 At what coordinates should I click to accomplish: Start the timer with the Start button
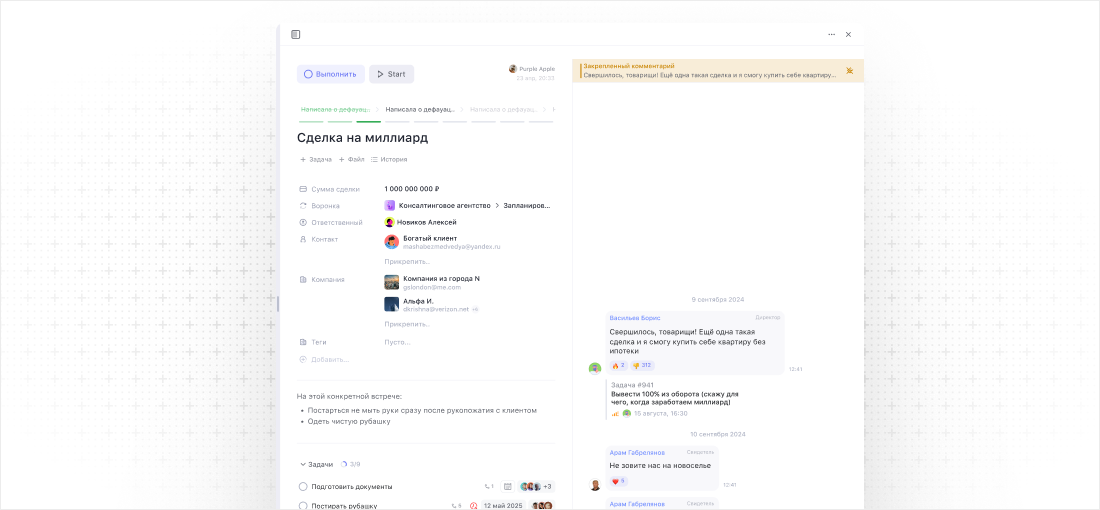point(391,74)
